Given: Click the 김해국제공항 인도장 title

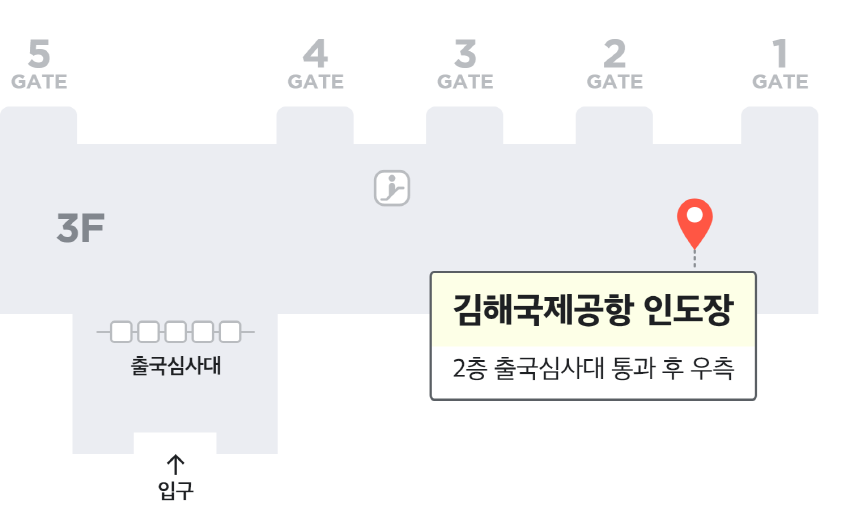Looking at the screenshot, I should 593,310.
